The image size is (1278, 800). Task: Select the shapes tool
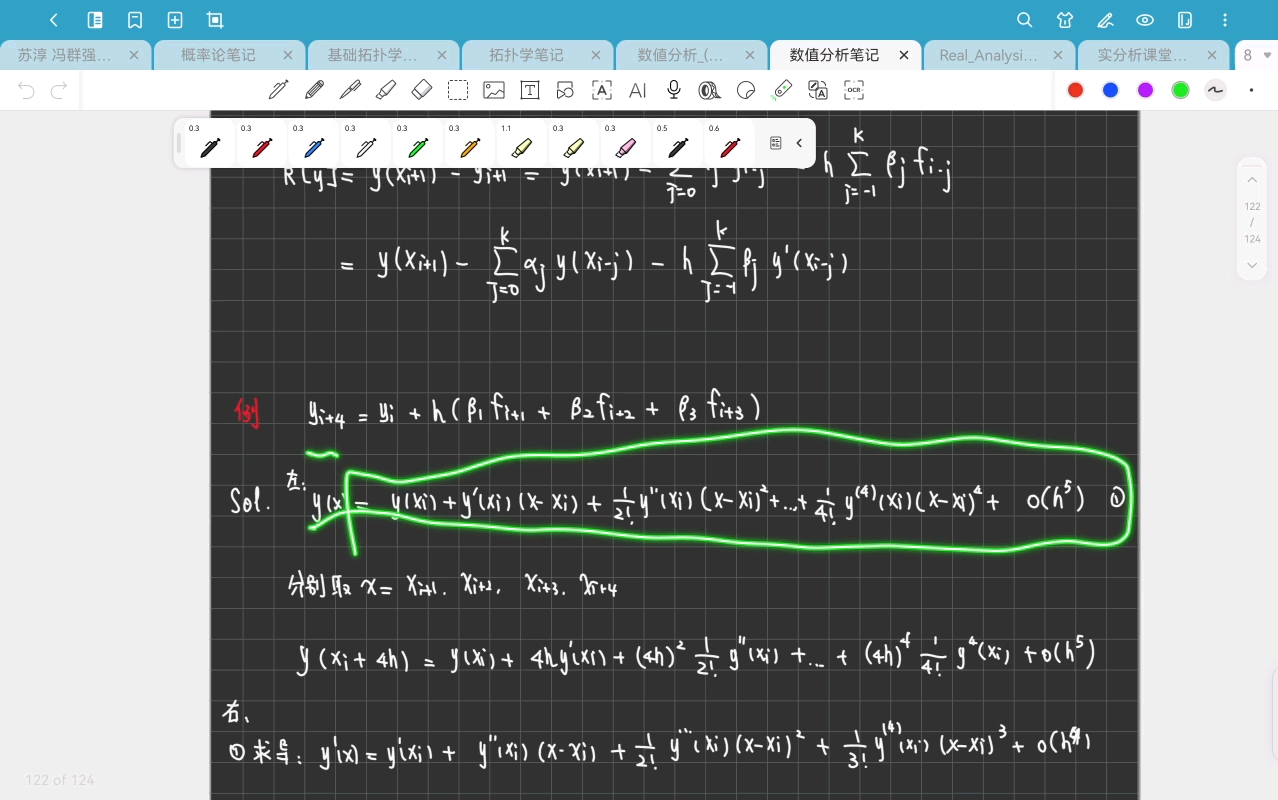(x=566, y=90)
